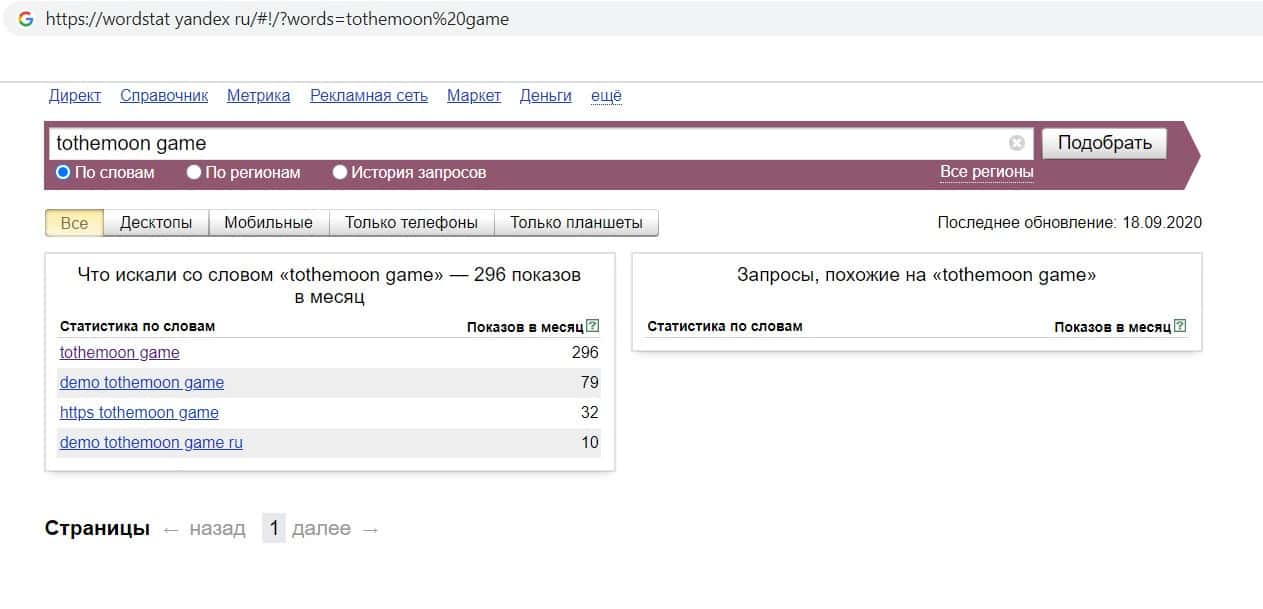Open the tothemoon game query link
The image size is (1263, 609).
(x=120, y=352)
